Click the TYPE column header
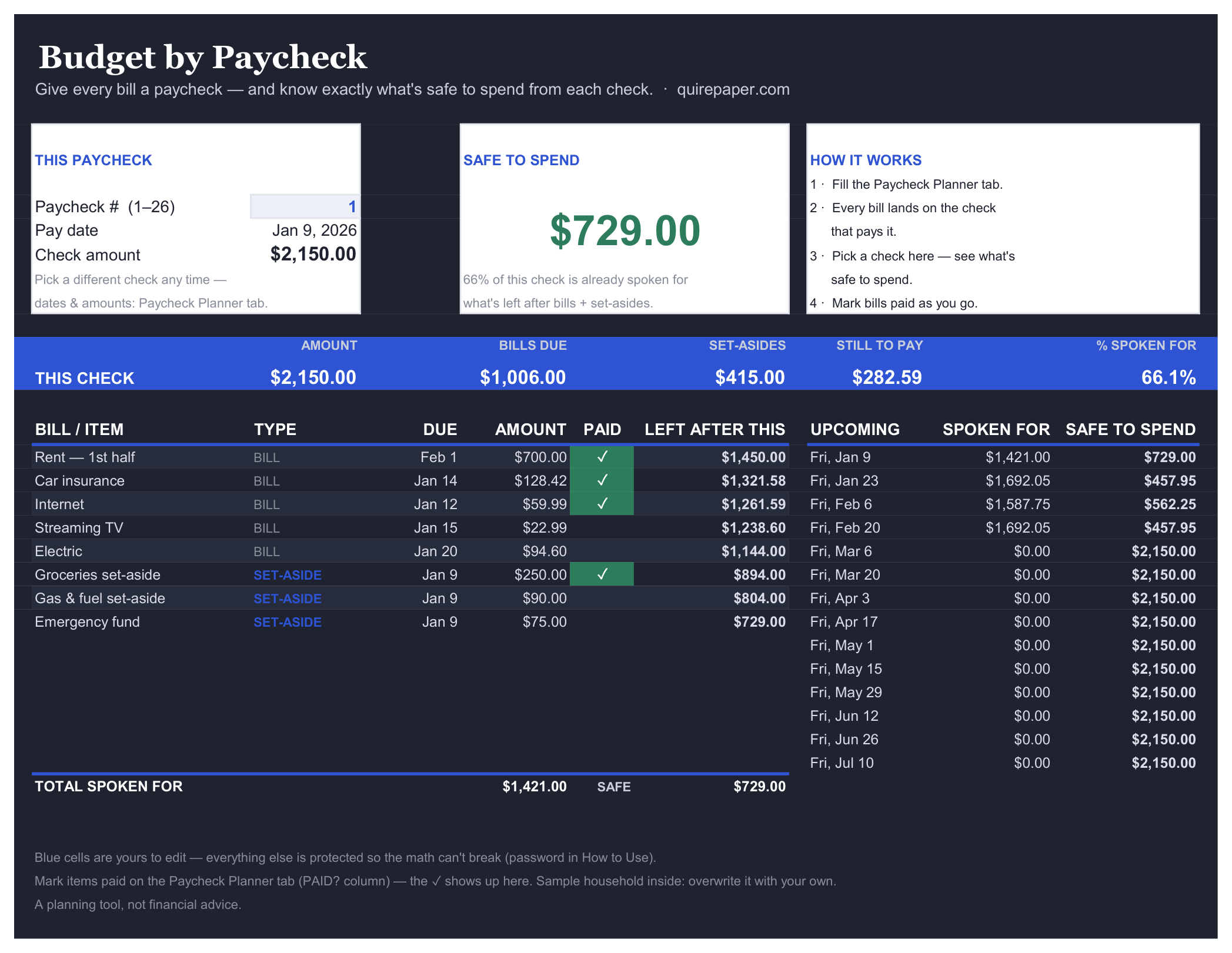This screenshot has height=953, width=1232. click(275, 429)
